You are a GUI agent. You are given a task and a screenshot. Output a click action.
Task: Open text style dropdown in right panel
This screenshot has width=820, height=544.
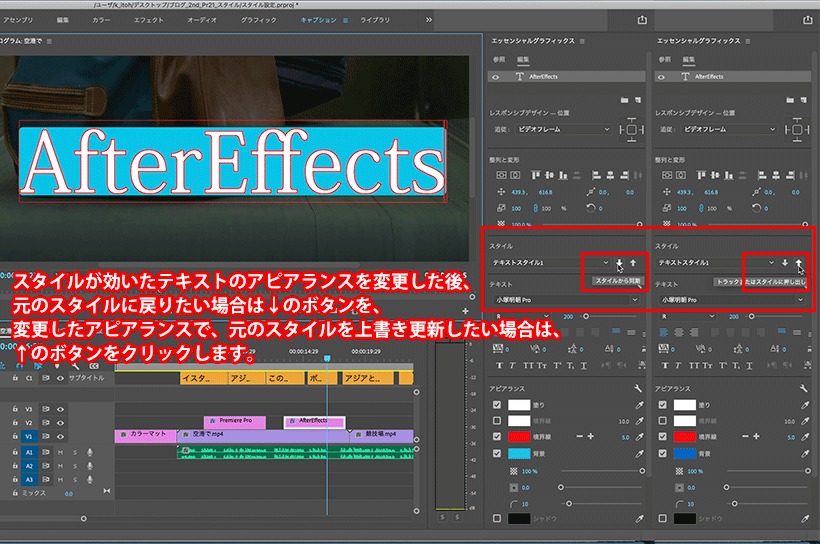(716, 263)
